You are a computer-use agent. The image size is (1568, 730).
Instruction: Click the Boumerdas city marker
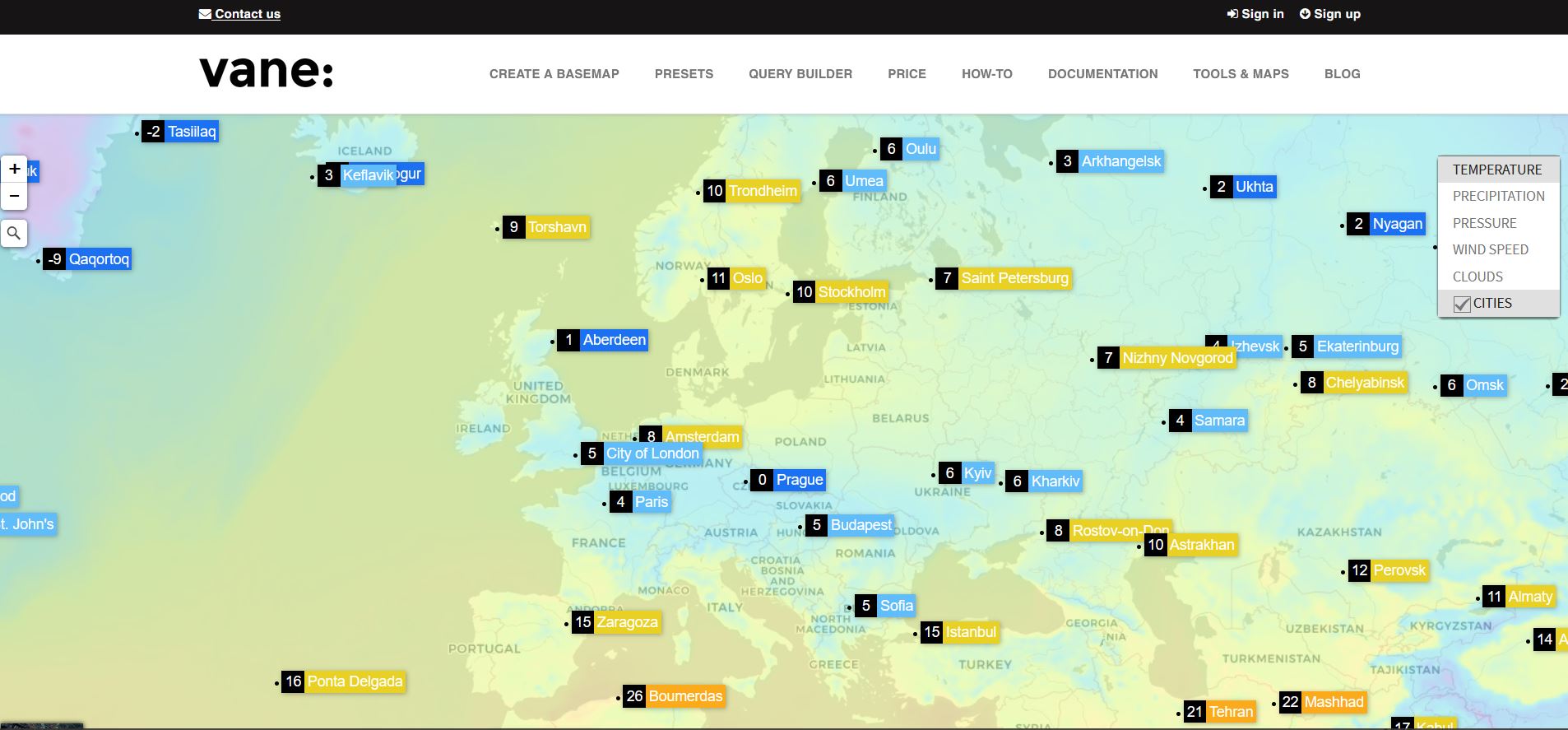(675, 696)
